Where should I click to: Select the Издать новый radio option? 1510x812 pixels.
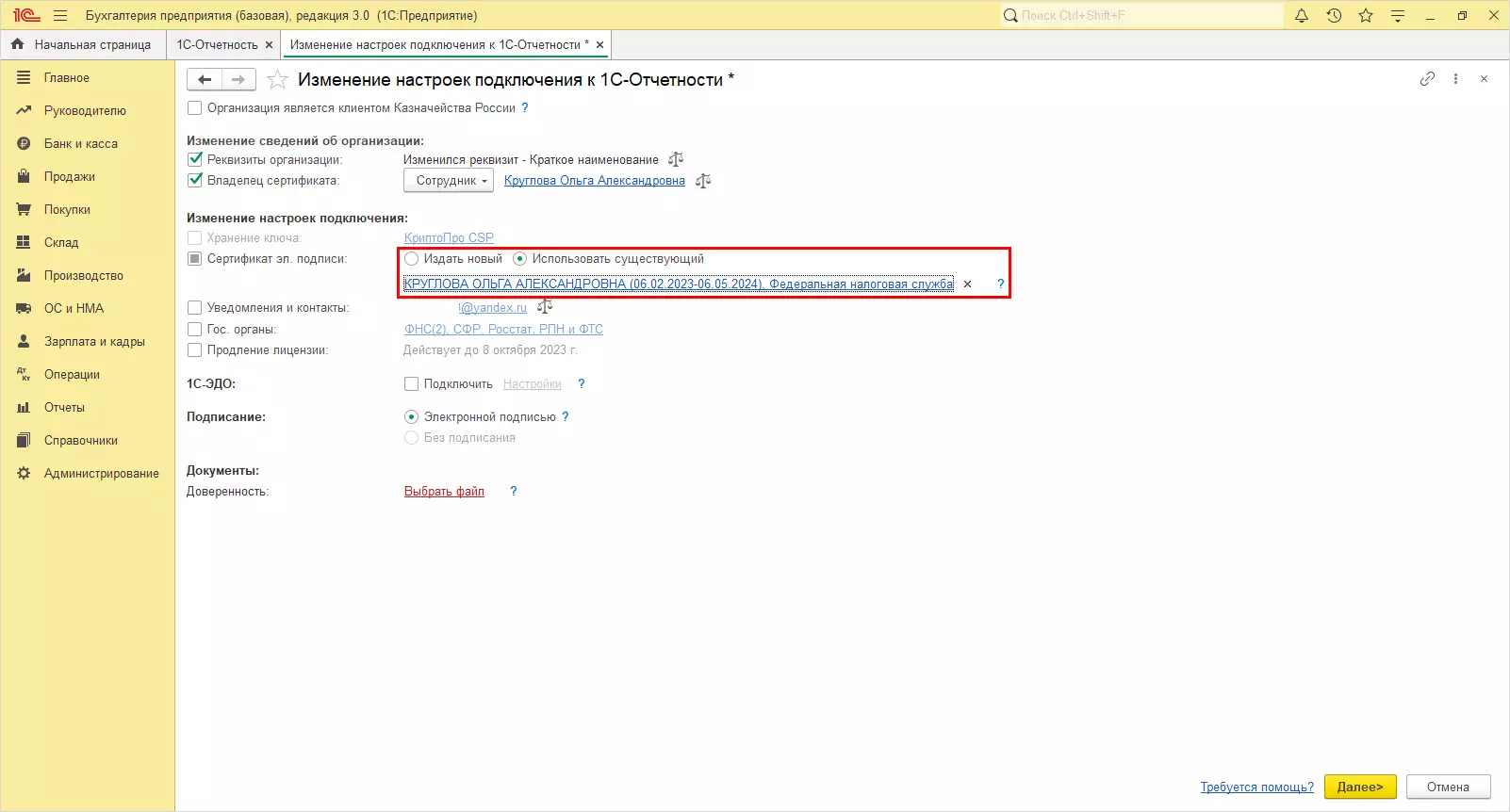click(411, 258)
